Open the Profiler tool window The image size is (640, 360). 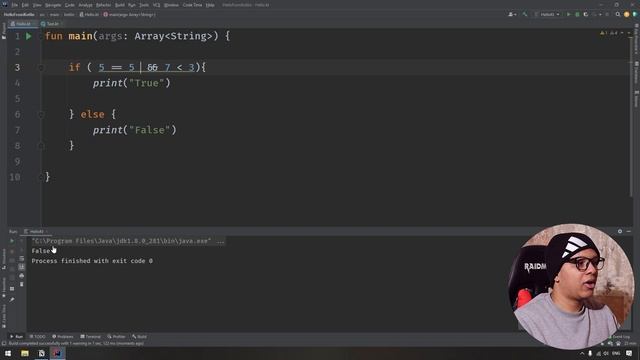click(x=116, y=337)
